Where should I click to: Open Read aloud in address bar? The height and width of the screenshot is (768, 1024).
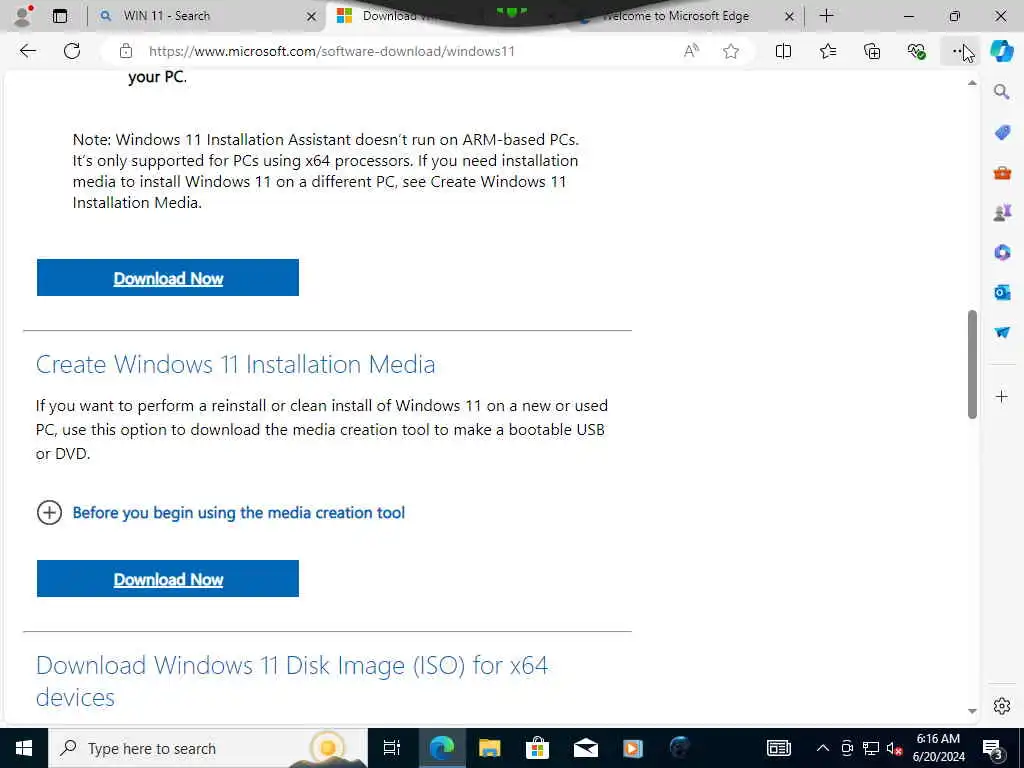coord(691,51)
